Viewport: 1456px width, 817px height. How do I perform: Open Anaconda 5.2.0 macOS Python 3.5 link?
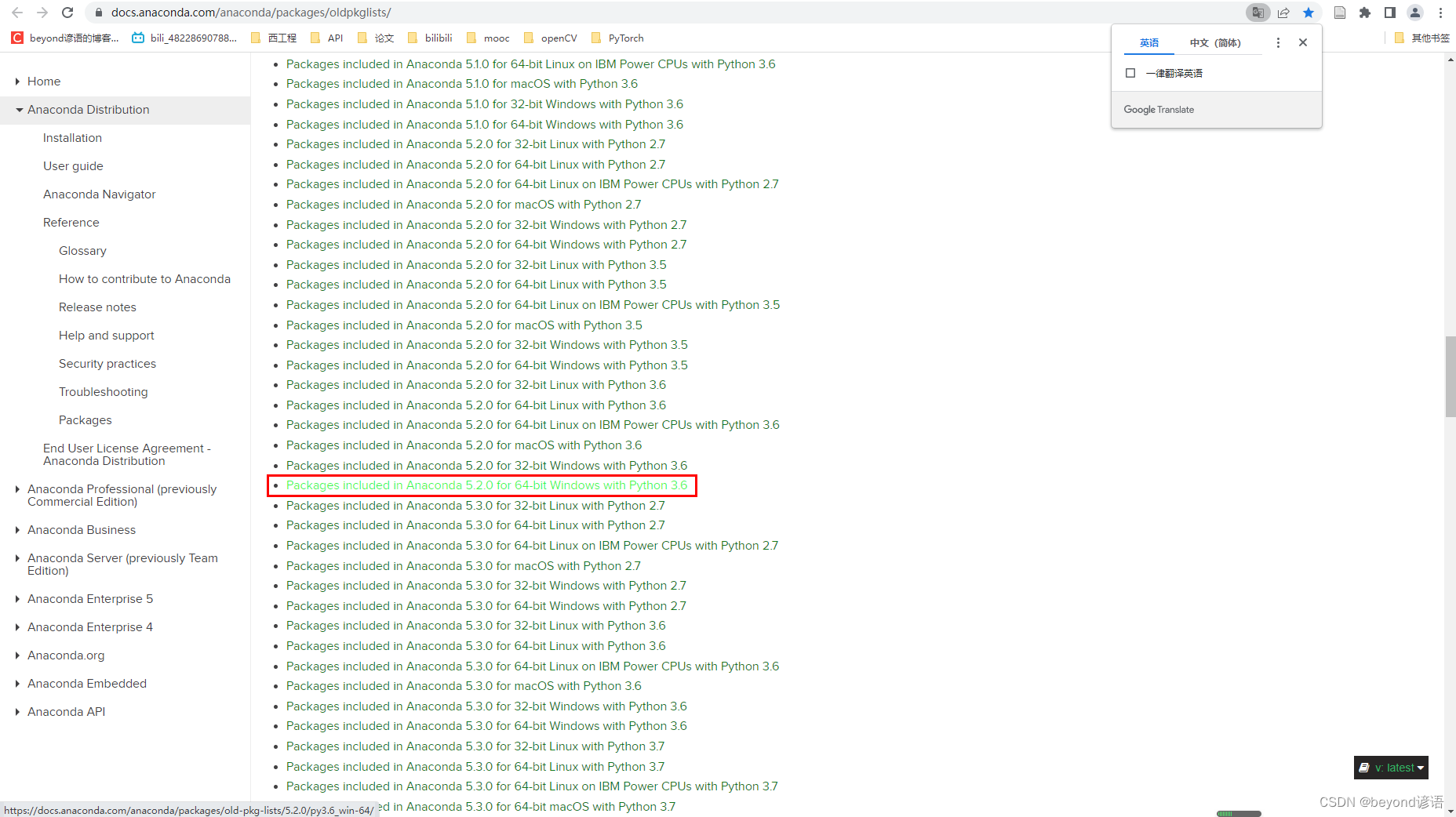pyautogui.click(x=464, y=325)
